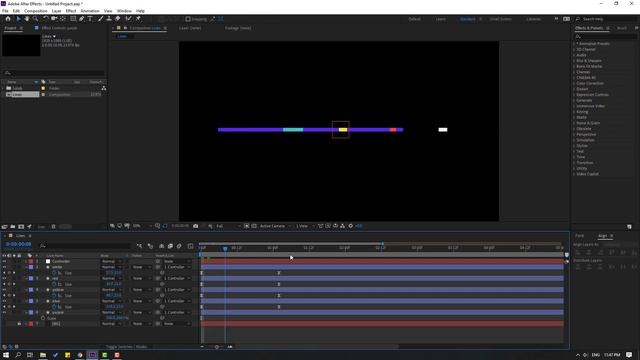Open the File menu
This screenshot has width=640, height=360.
point(5,11)
